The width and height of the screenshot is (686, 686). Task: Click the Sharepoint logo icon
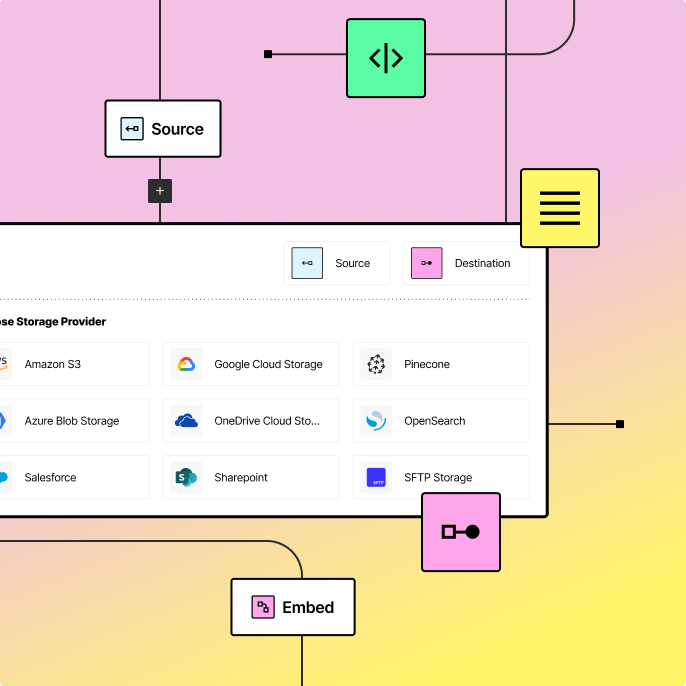[x=186, y=478]
